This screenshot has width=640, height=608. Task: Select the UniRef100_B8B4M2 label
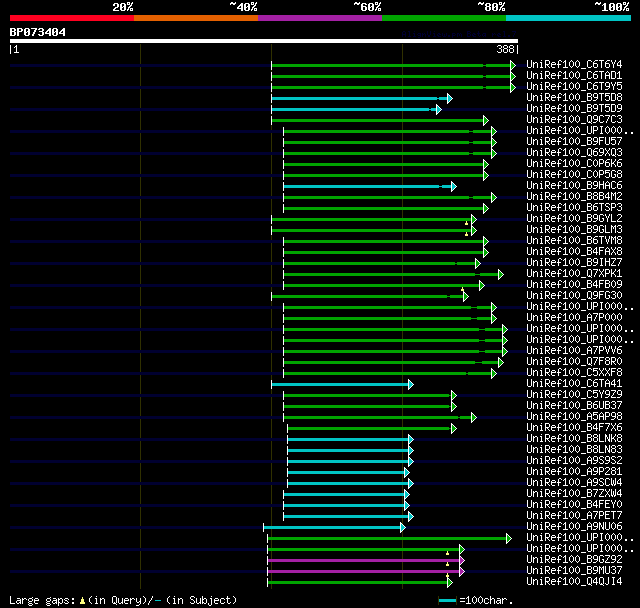pyautogui.click(x=574, y=197)
